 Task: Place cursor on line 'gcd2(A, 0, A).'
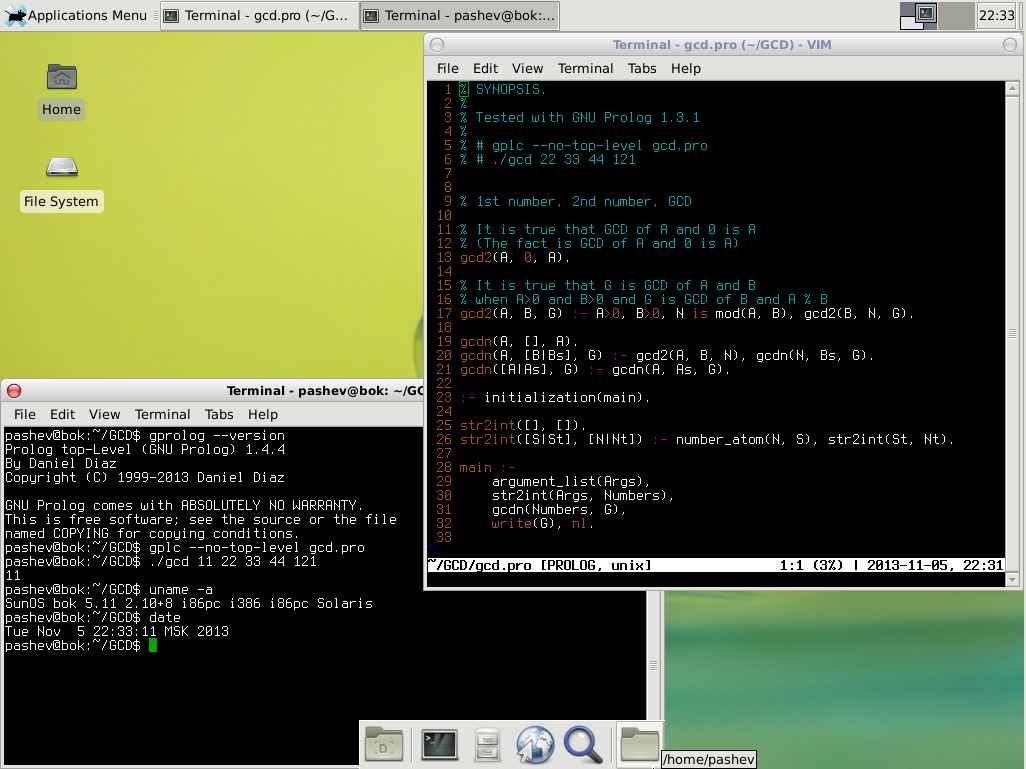(515, 257)
